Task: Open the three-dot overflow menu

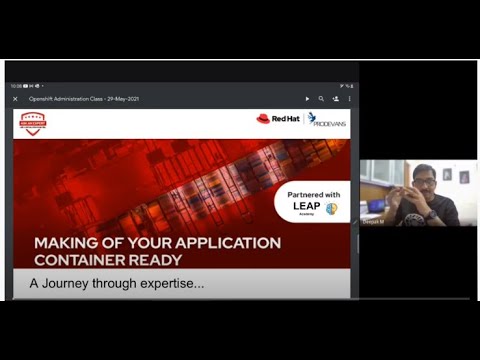Action: (x=349, y=99)
